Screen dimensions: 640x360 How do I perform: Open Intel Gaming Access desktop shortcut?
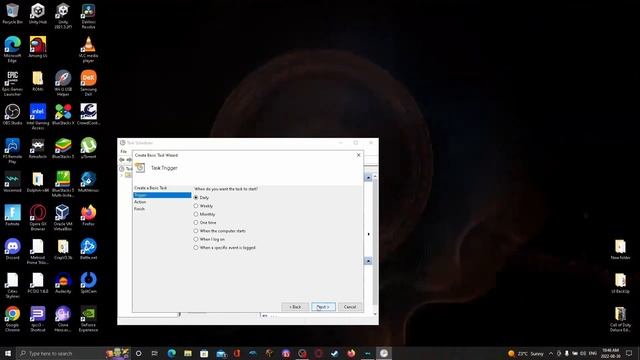38,117
